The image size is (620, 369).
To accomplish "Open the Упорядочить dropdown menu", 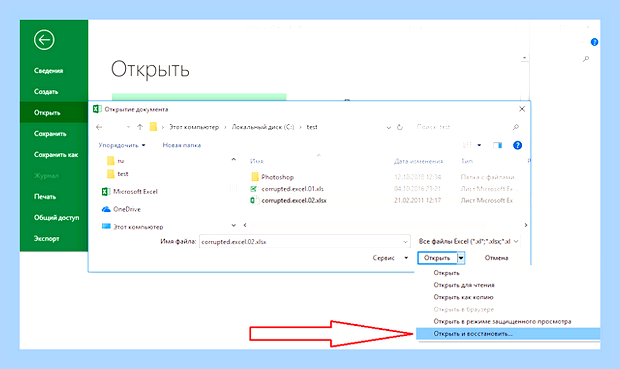I will click(x=122, y=145).
